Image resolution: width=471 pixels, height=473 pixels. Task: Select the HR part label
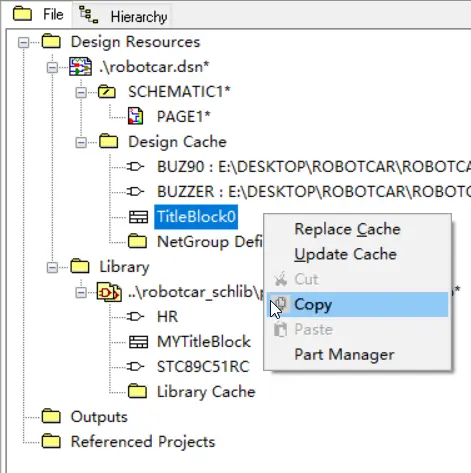[167, 317]
